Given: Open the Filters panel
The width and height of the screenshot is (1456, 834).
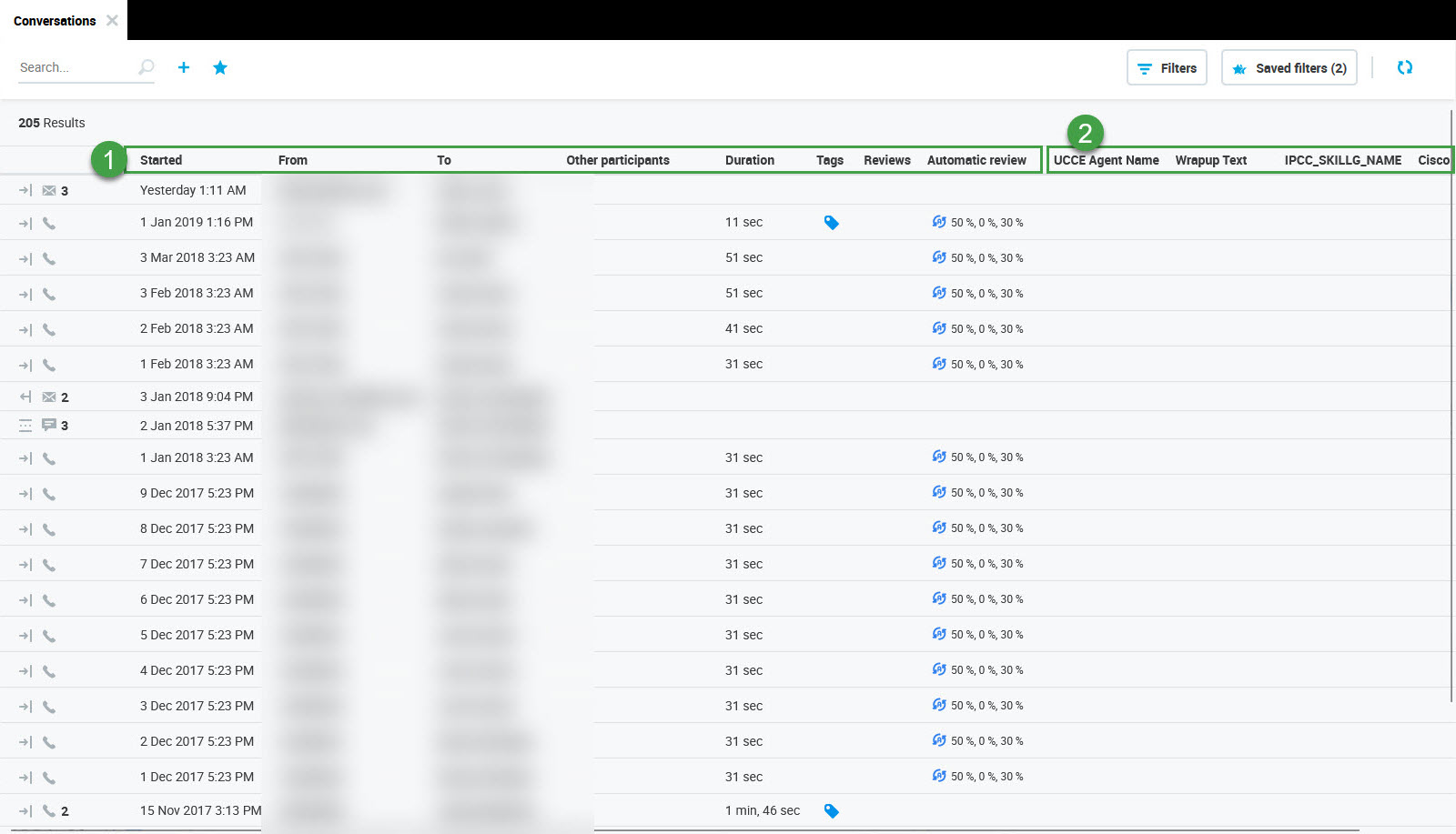Looking at the screenshot, I should (1167, 68).
